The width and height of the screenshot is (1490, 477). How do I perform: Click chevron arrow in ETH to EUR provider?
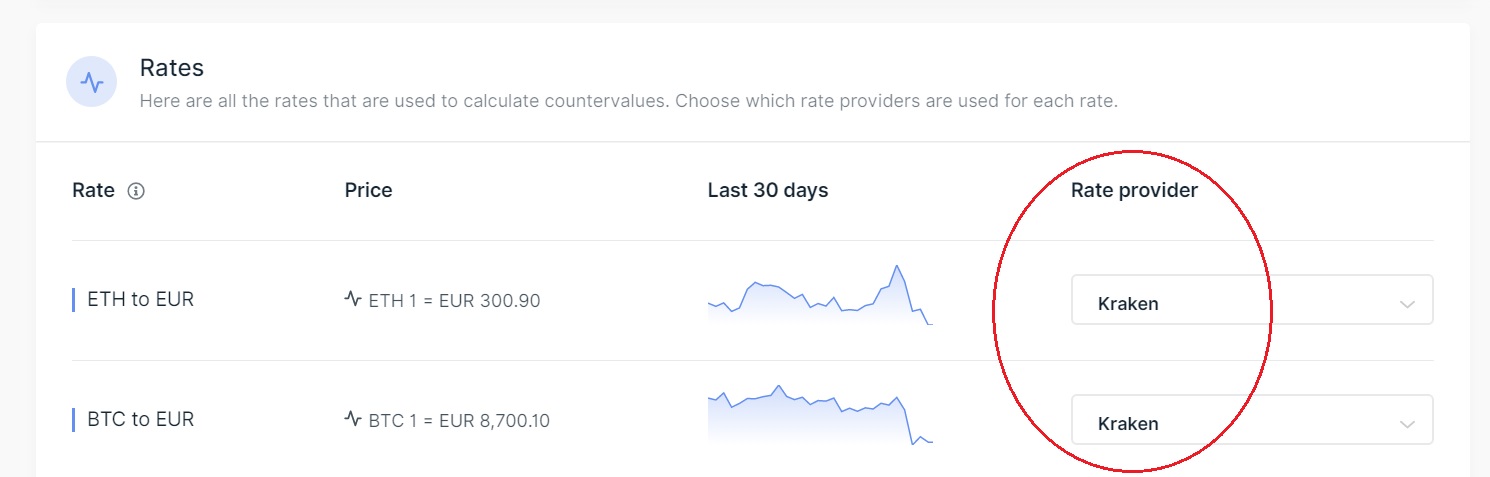[x=1407, y=304]
